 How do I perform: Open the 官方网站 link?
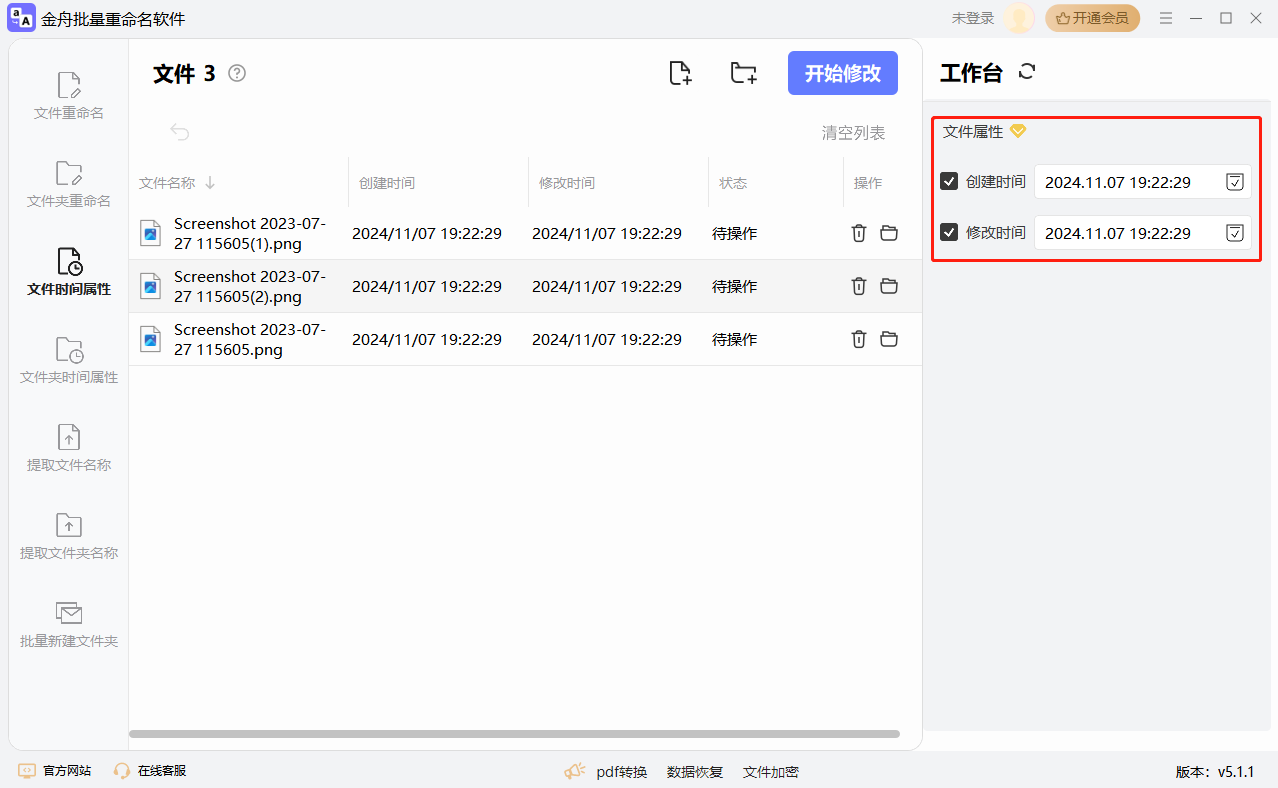coord(55,771)
